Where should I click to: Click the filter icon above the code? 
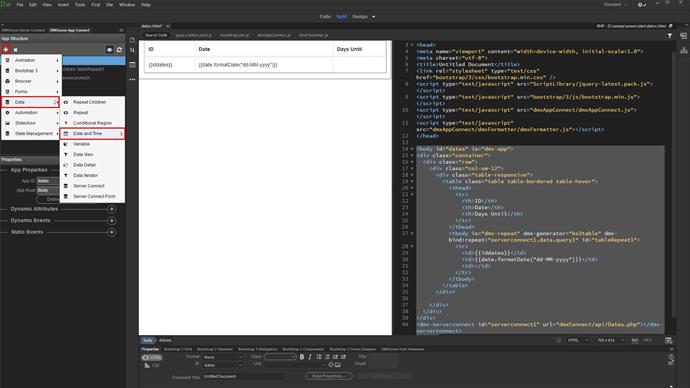click(x=670, y=36)
